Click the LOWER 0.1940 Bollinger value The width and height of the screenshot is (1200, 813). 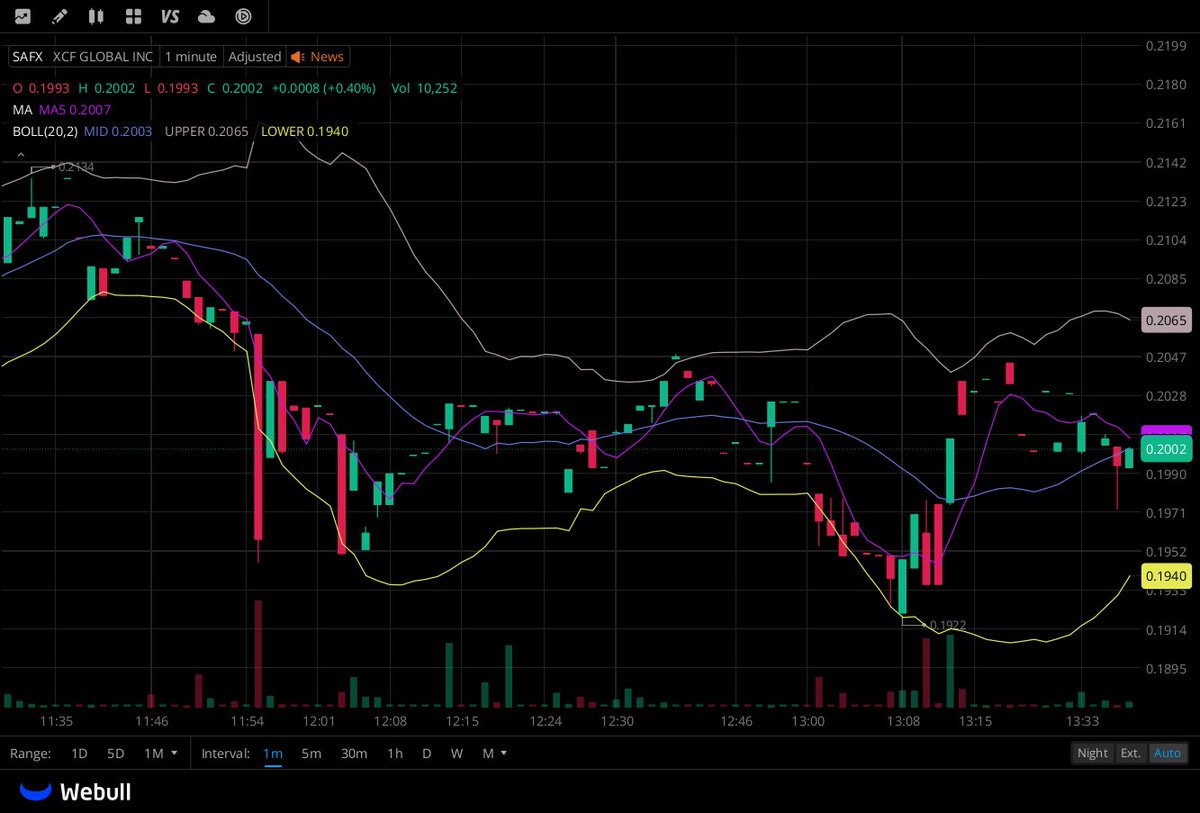click(x=304, y=131)
